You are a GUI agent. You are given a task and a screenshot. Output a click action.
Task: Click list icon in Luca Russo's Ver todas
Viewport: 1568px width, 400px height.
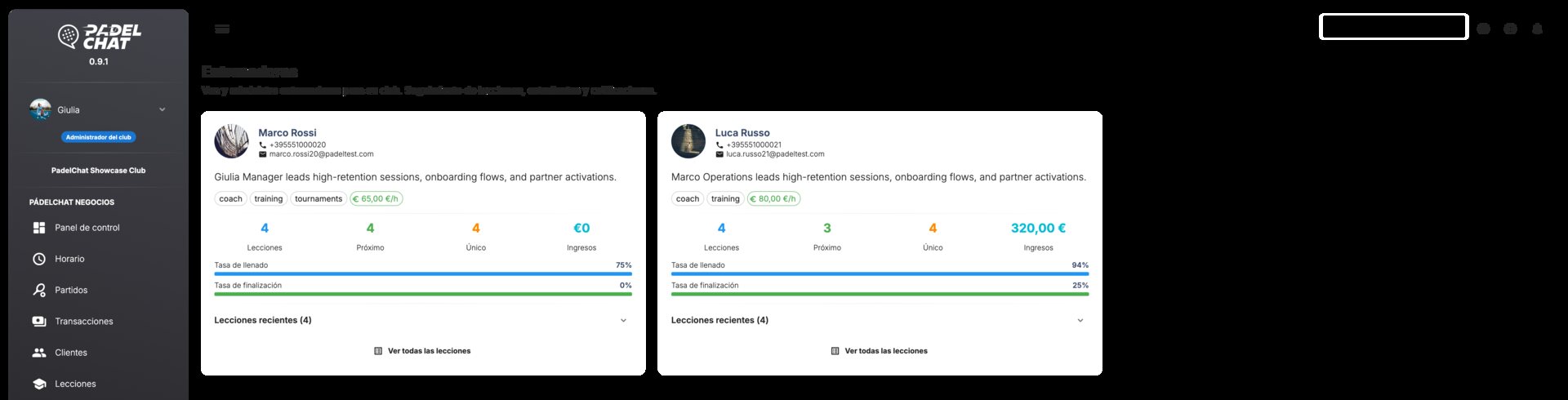coord(835,351)
